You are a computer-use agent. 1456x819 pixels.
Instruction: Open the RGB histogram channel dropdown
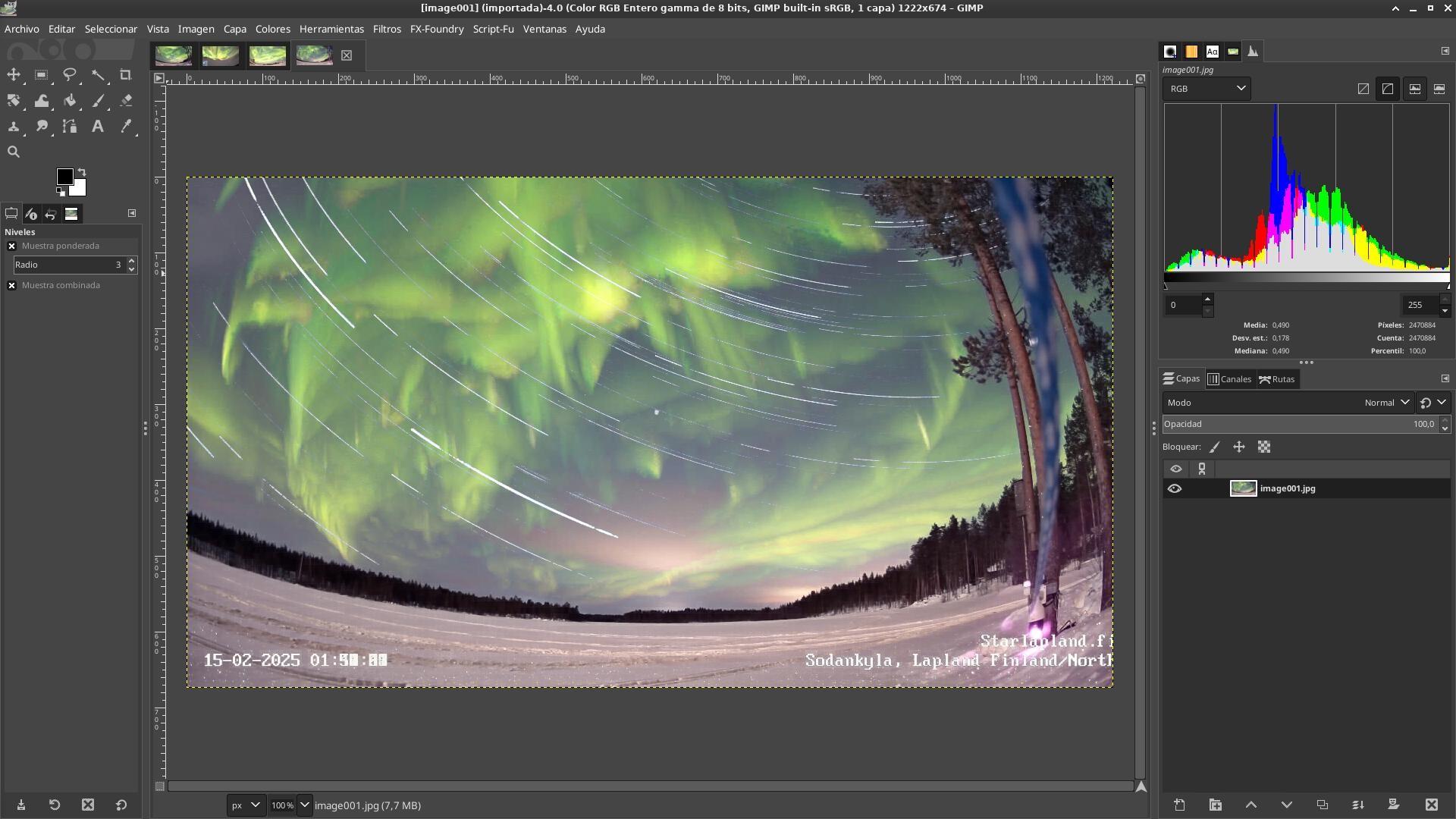click(x=1207, y=89)
